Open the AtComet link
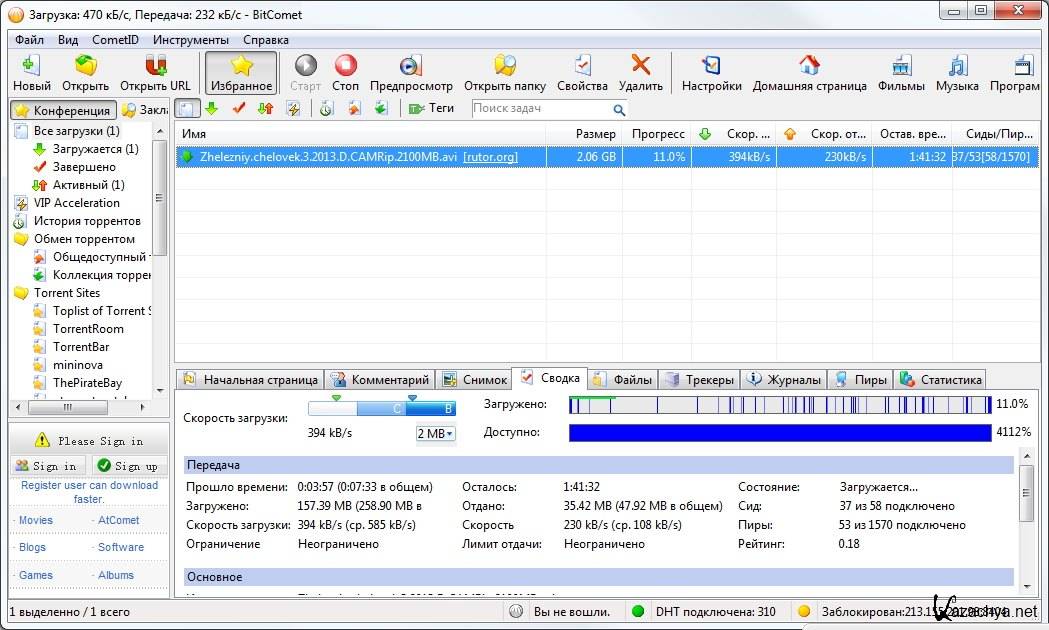 [x=118, y=520]
